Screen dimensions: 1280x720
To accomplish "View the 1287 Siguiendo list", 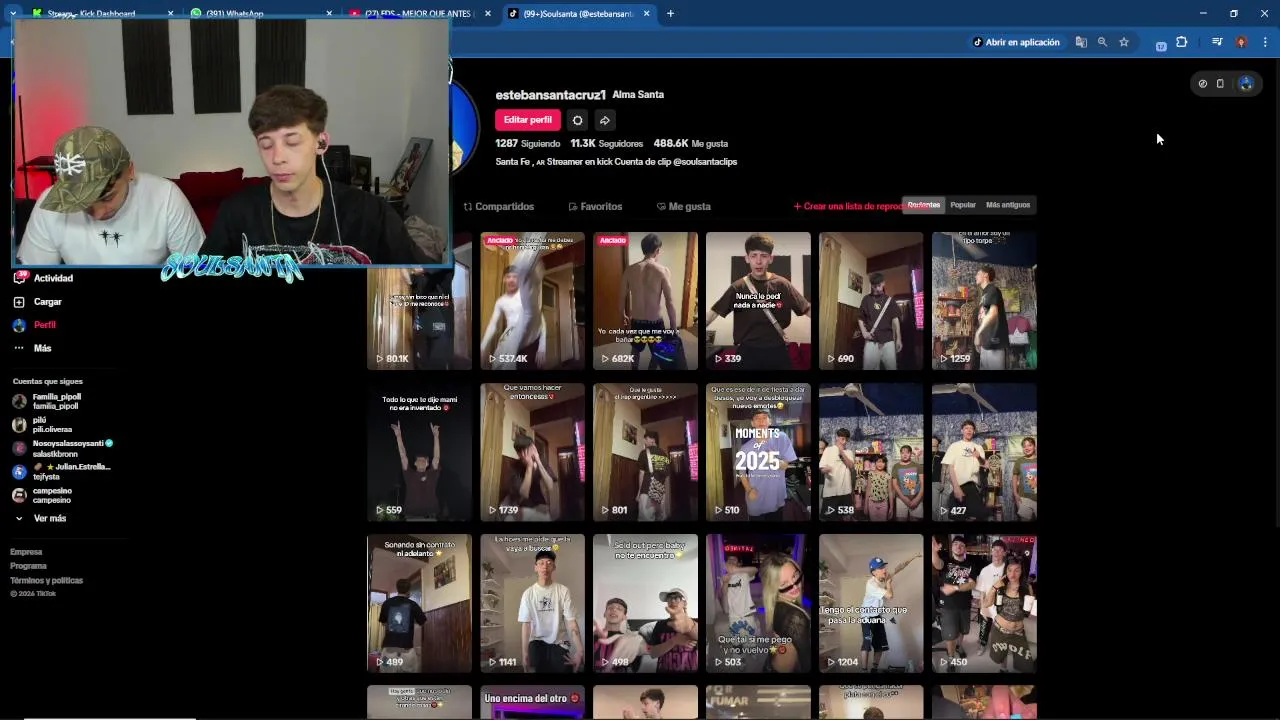I will [527, 143].
